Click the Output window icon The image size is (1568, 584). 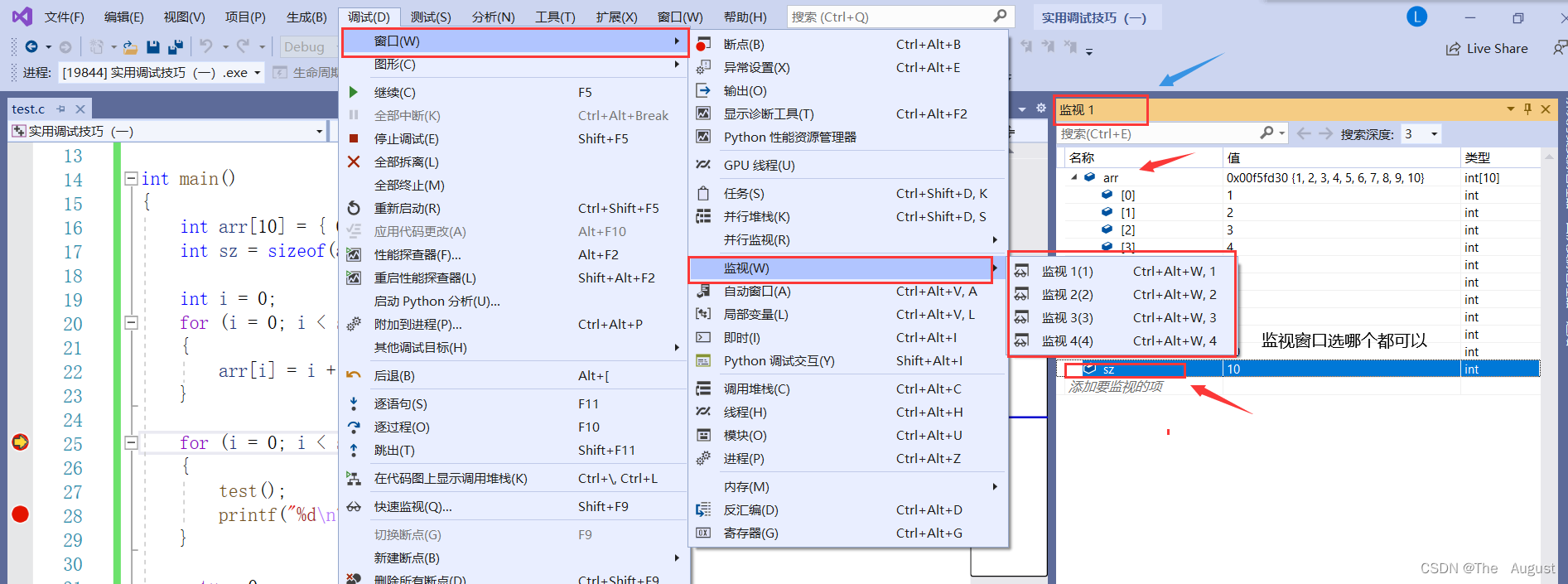[702, 90]
